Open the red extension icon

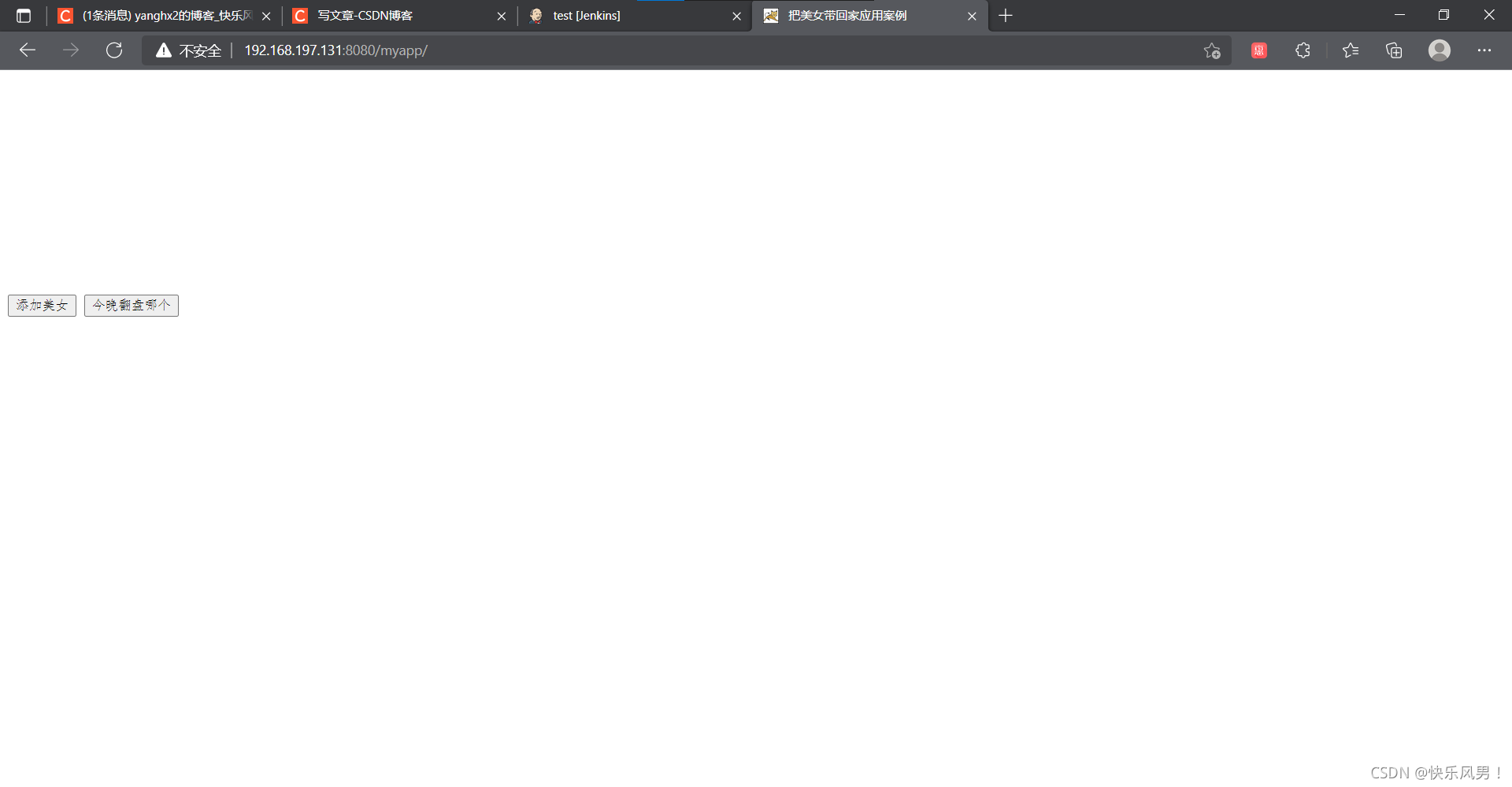click(x=1259, y=50)
